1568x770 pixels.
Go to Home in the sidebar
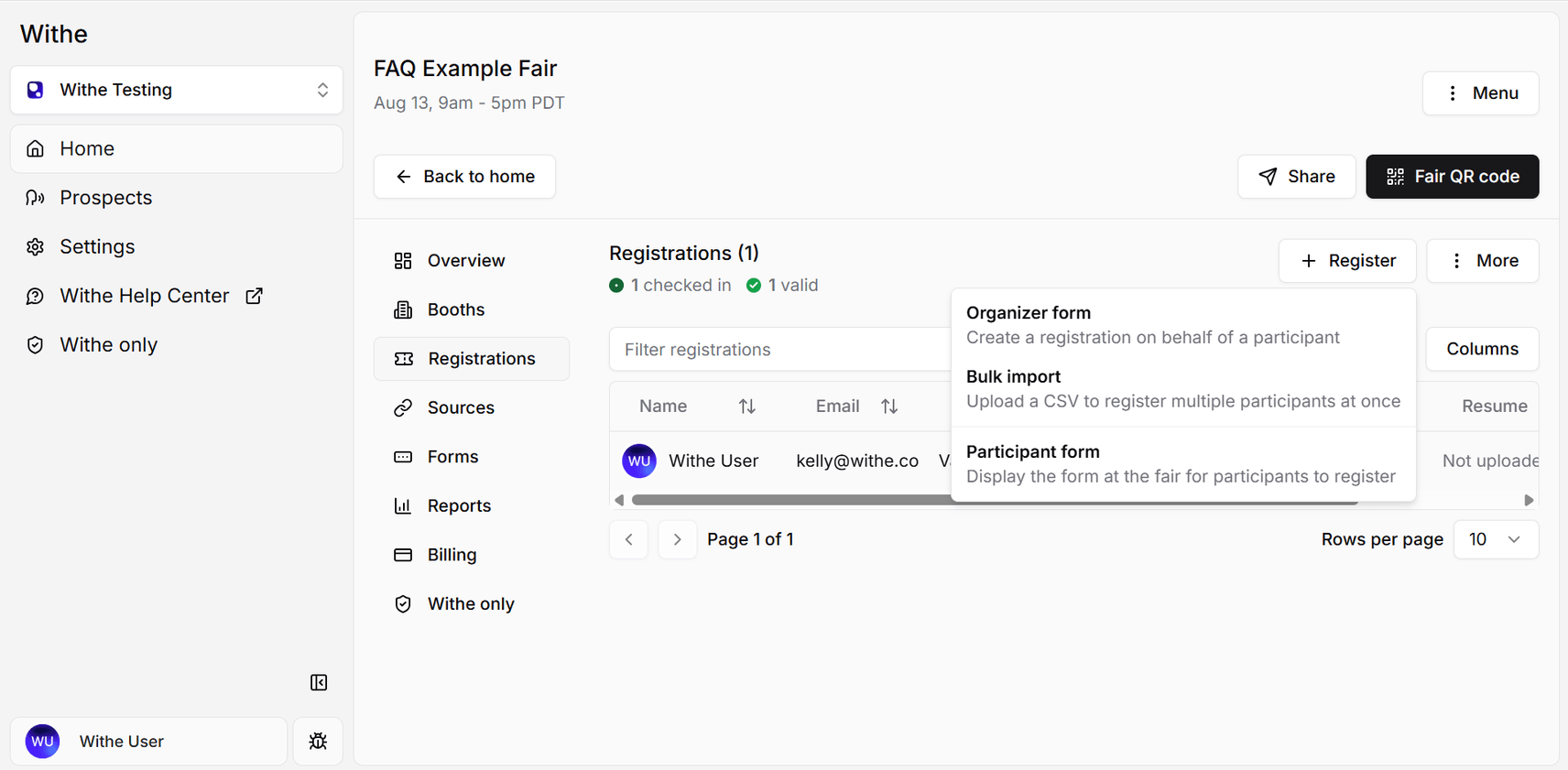click(x=177, y=148)
